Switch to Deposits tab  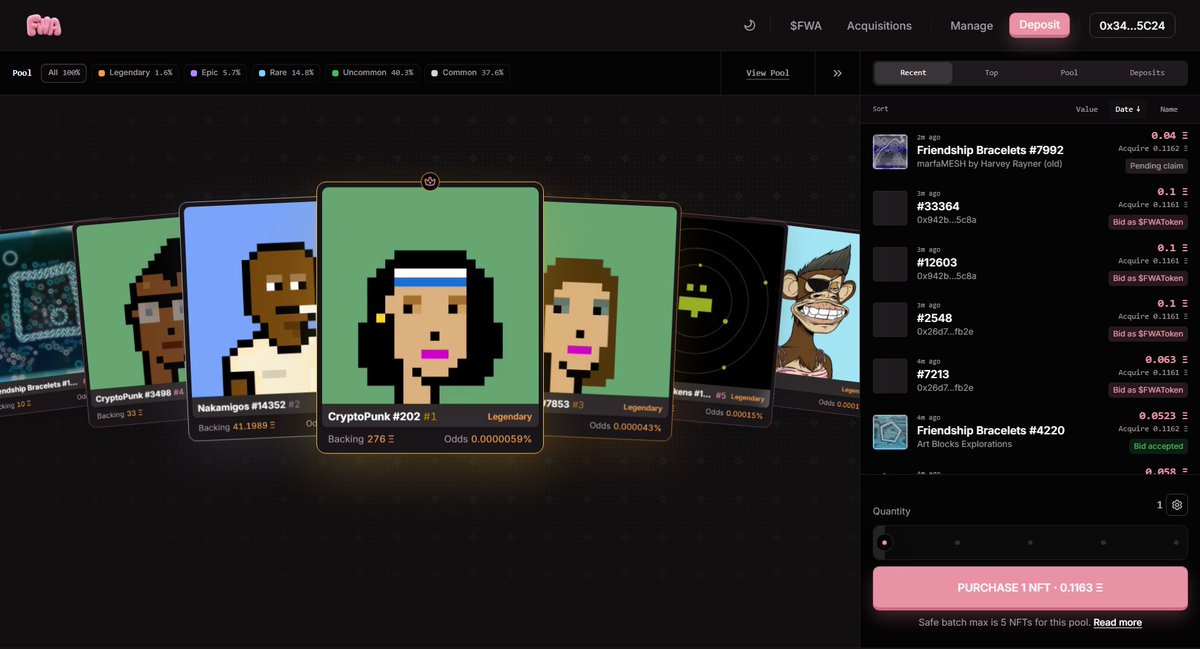(x=1147, y=73)
